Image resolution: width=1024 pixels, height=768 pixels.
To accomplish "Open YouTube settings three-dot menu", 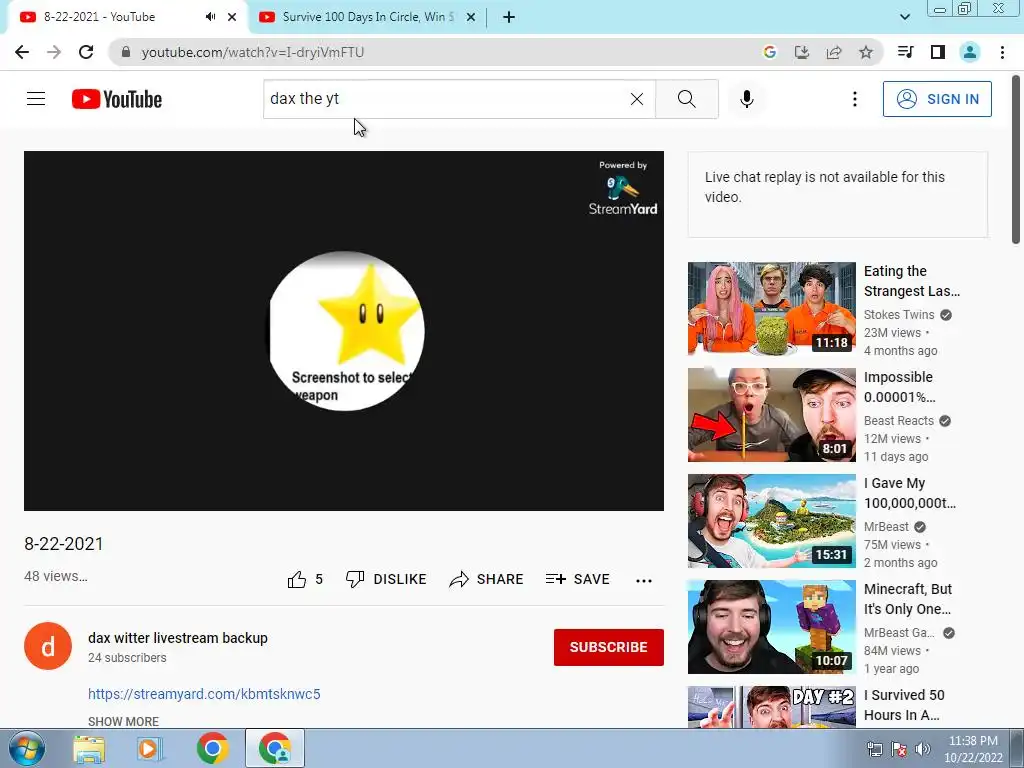I will 854,99.
